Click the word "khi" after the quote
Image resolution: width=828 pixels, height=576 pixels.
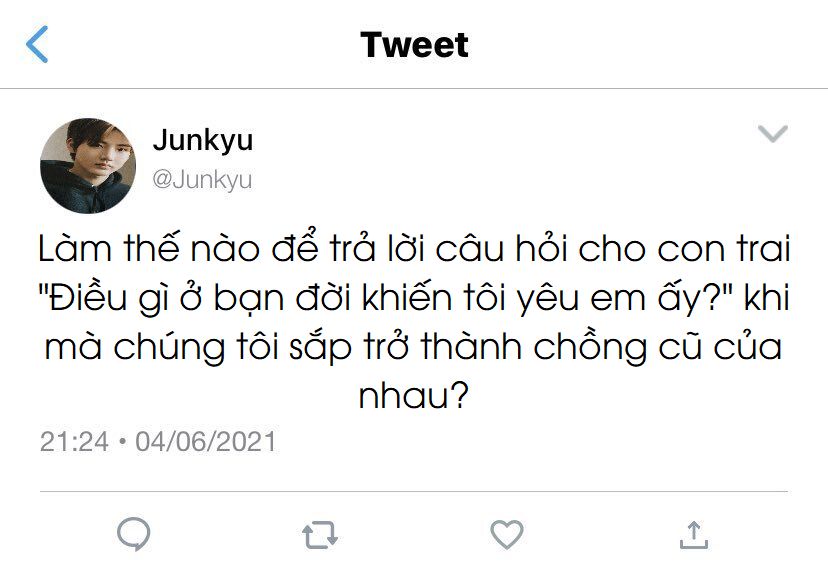point(764,299)
